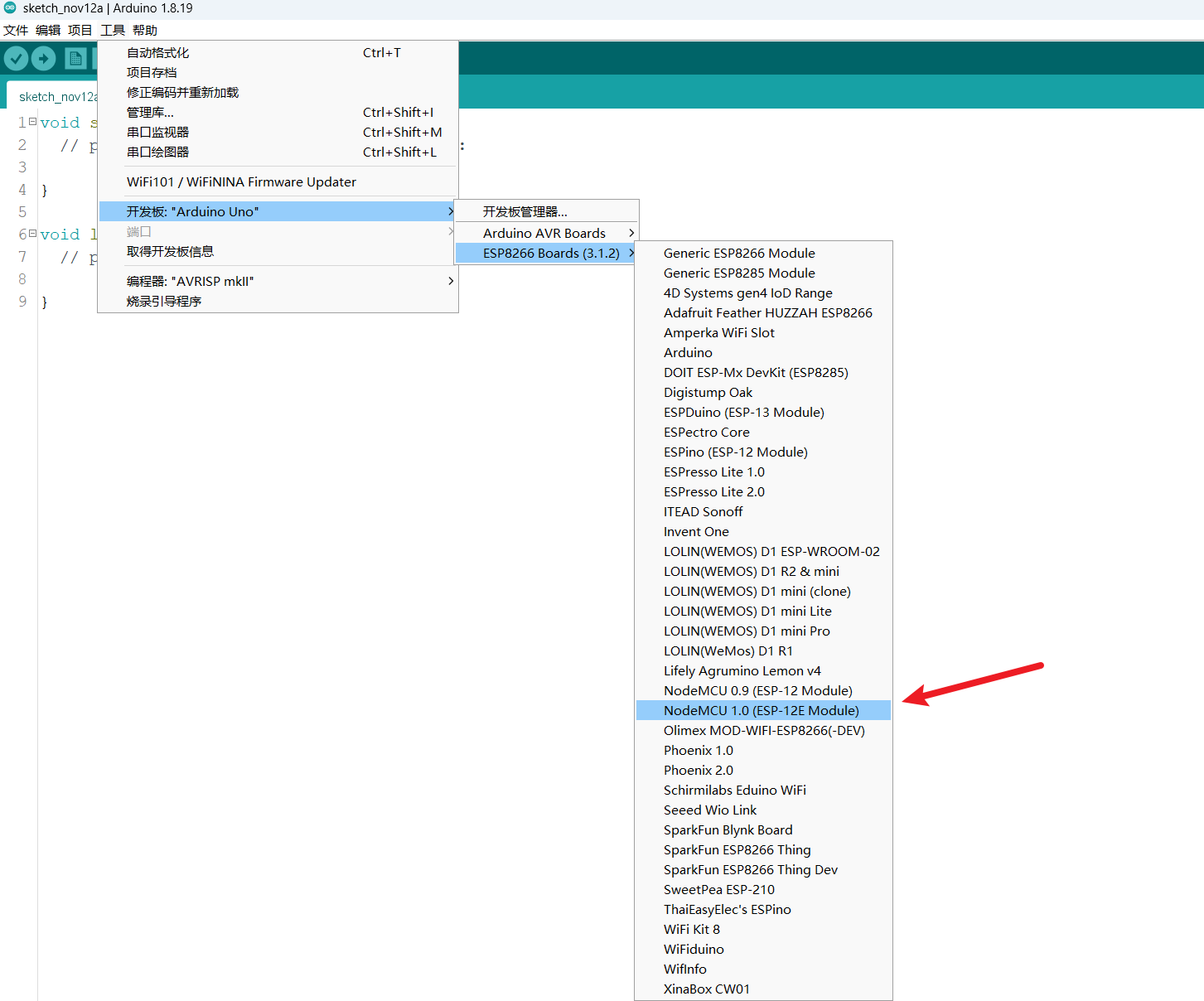Screen dimensions: 1204x1001
Task: Select ESPectro Core board
Action: pyautogui.click(x=763, y=432)
